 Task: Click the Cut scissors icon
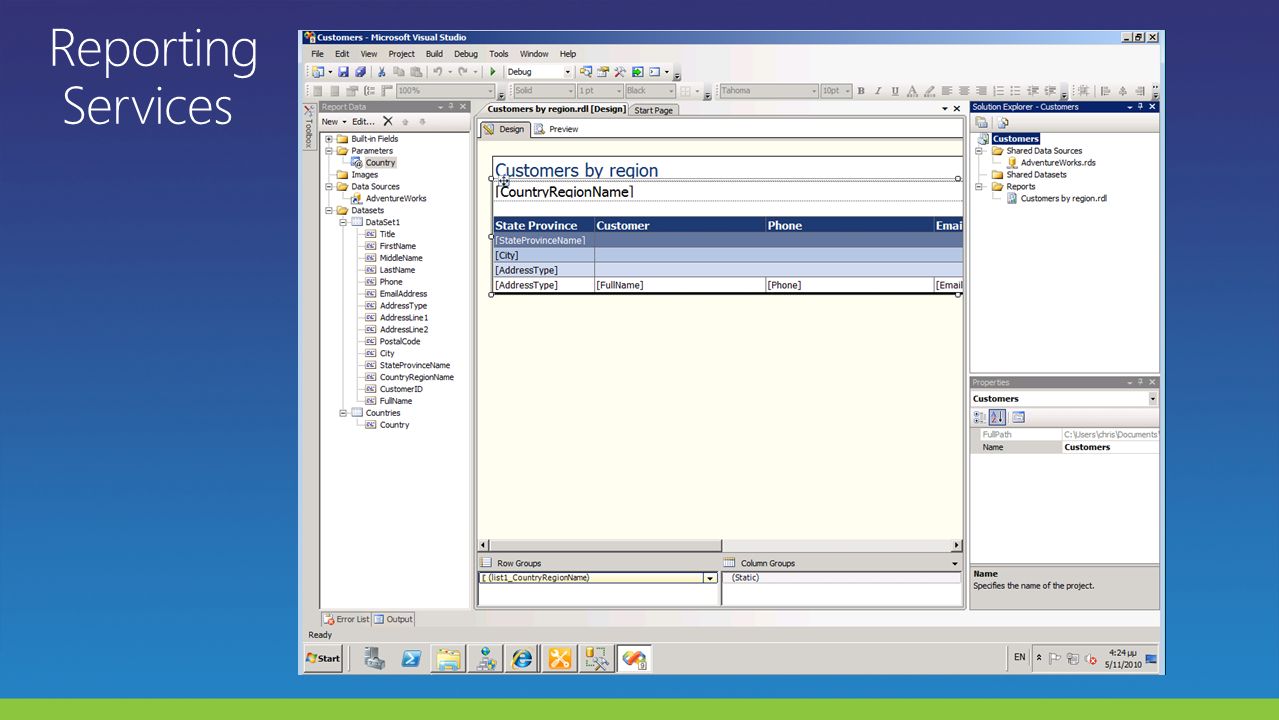[x=381, y=72]
